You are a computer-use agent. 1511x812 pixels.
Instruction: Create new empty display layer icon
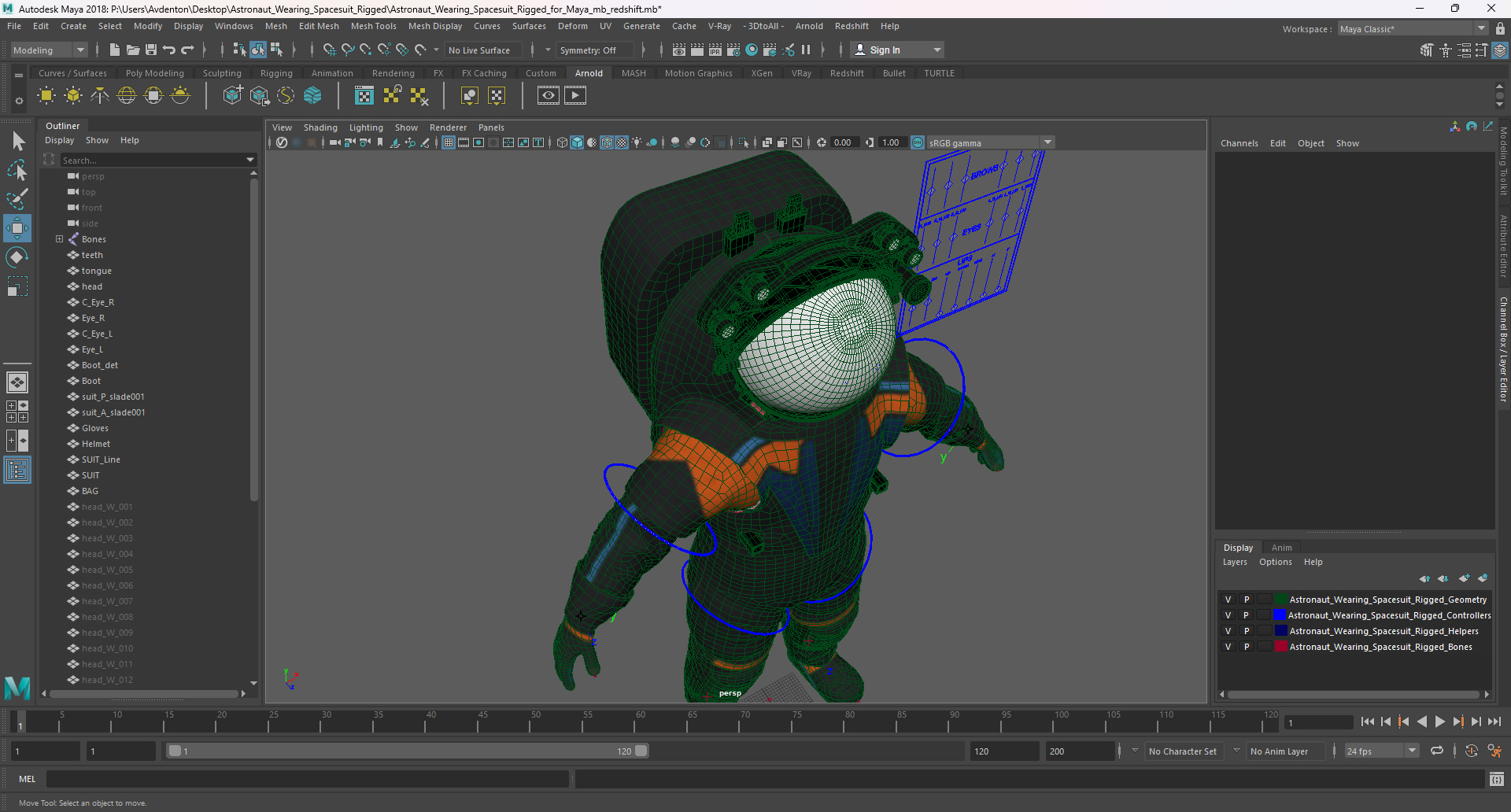coord(1464,578)
